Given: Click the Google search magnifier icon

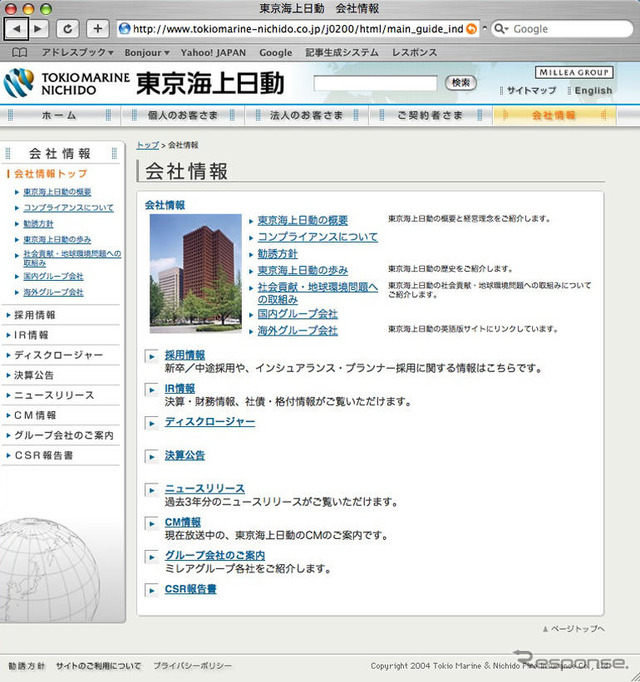Looking at the screenshot, I should pos(501,29).
